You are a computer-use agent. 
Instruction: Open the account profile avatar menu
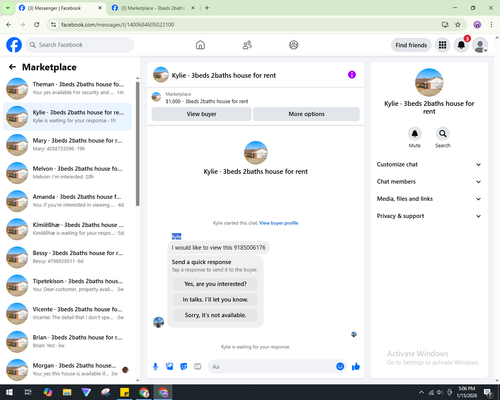(x=480, y=45)
